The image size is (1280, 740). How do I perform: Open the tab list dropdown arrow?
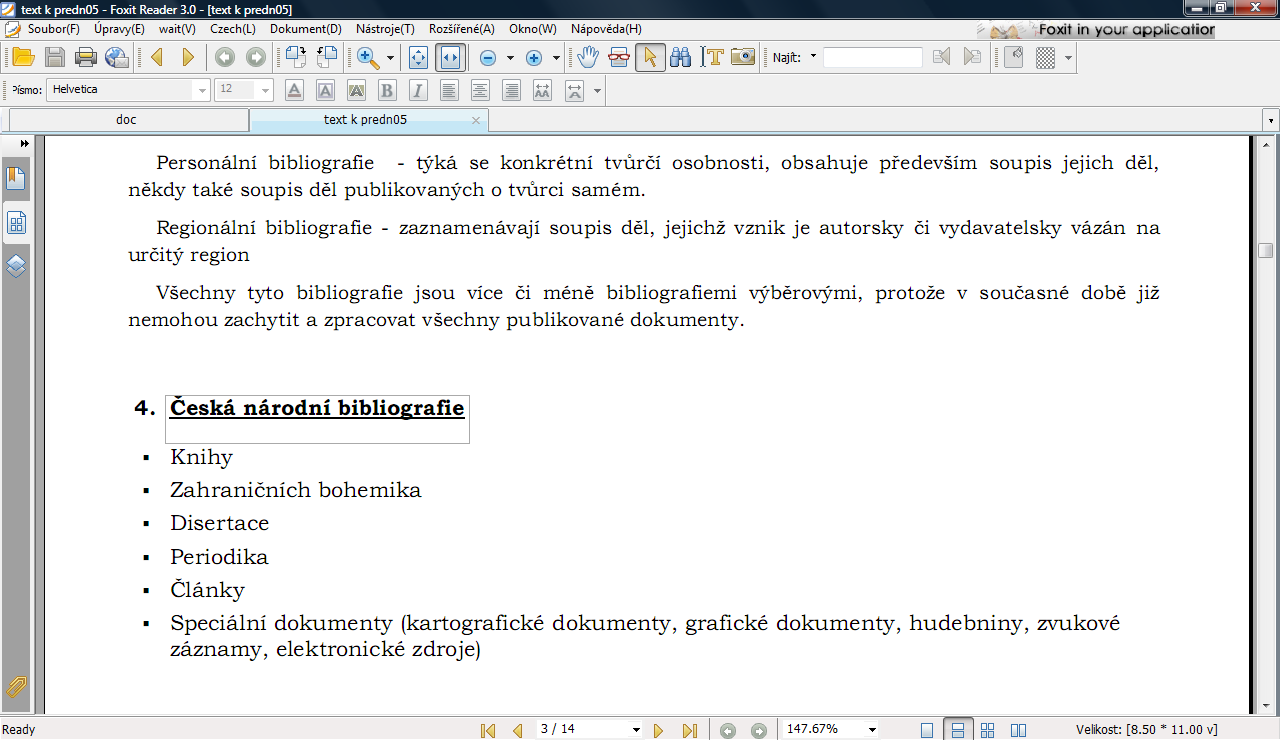point(1271,120)
